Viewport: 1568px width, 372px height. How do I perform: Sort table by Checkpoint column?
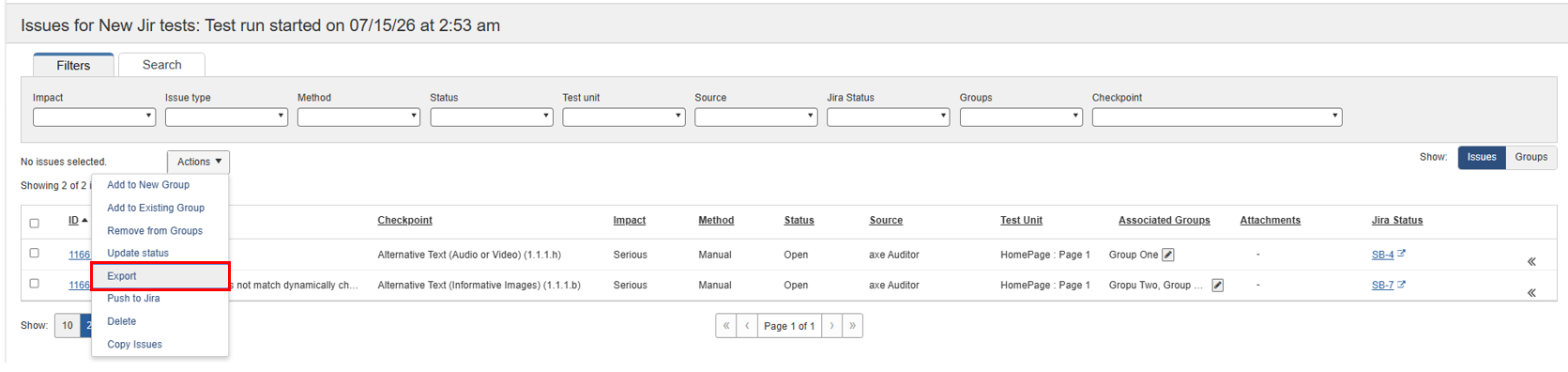click(x=404, y=220)
